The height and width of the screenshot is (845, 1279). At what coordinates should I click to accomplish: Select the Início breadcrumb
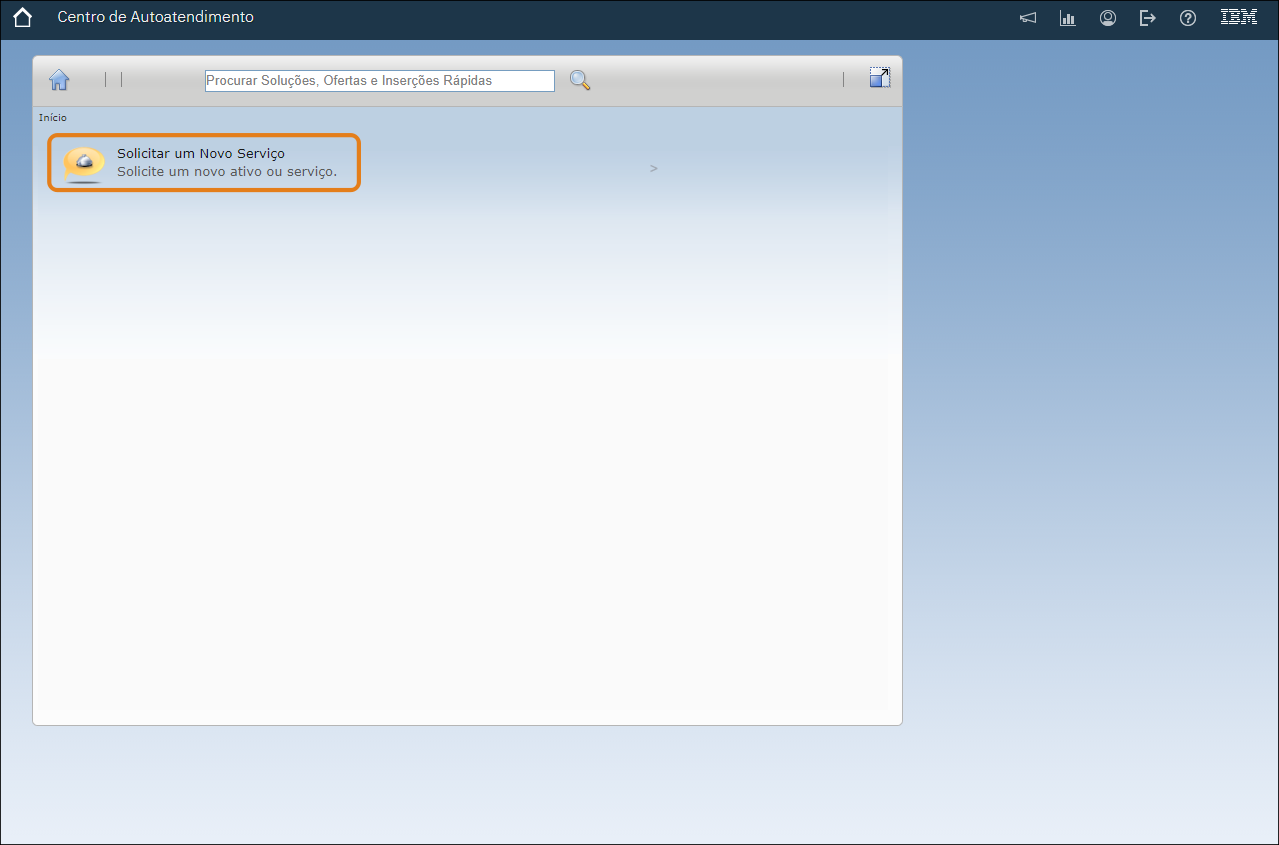click(53, 118)
